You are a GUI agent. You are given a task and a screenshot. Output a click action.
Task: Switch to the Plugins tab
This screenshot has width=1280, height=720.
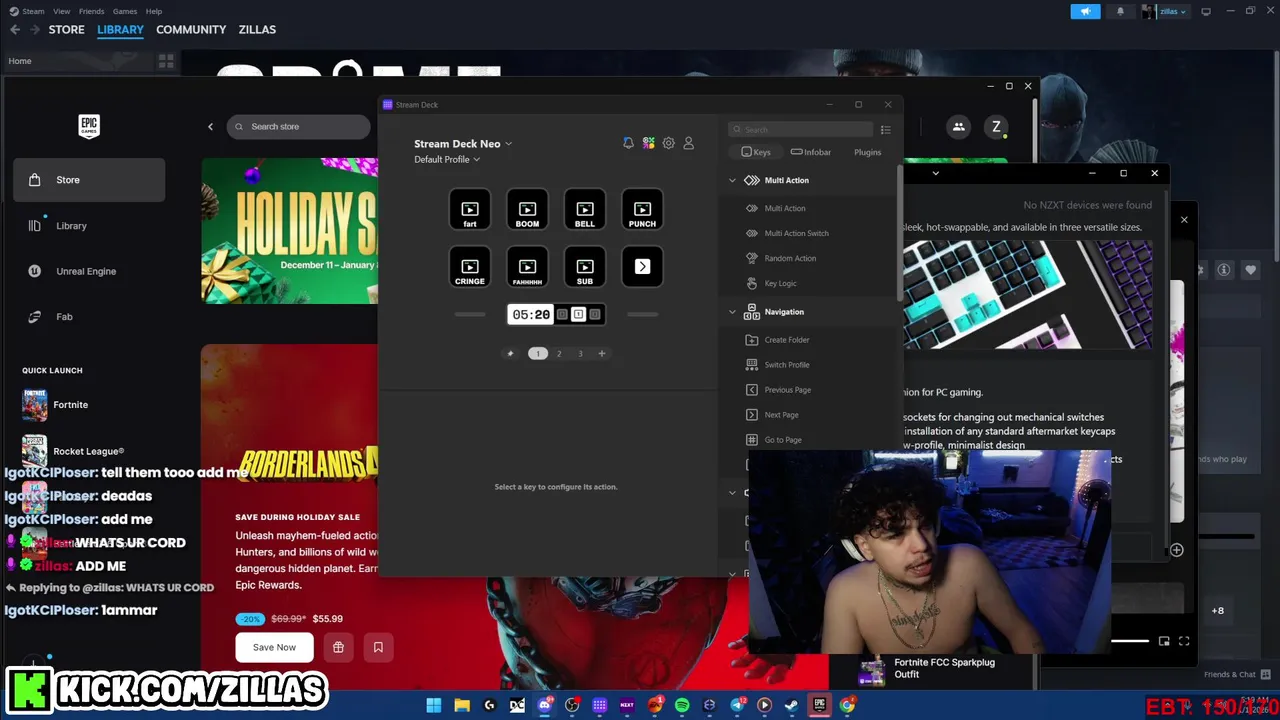click(x=867, y=152)
